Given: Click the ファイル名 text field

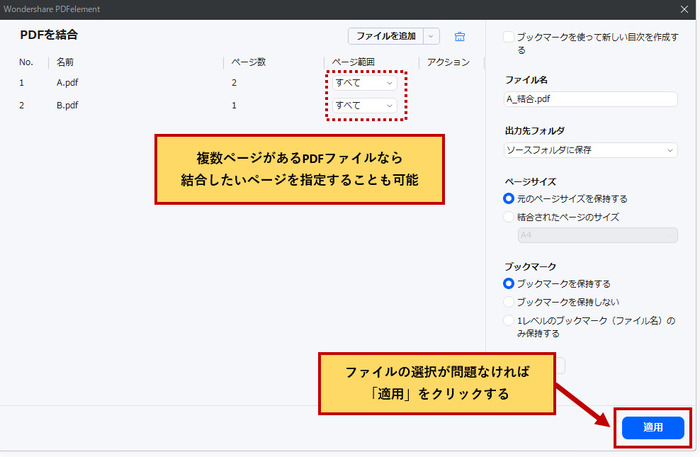Looking at the screenshot, I should (x=591, y=99).
